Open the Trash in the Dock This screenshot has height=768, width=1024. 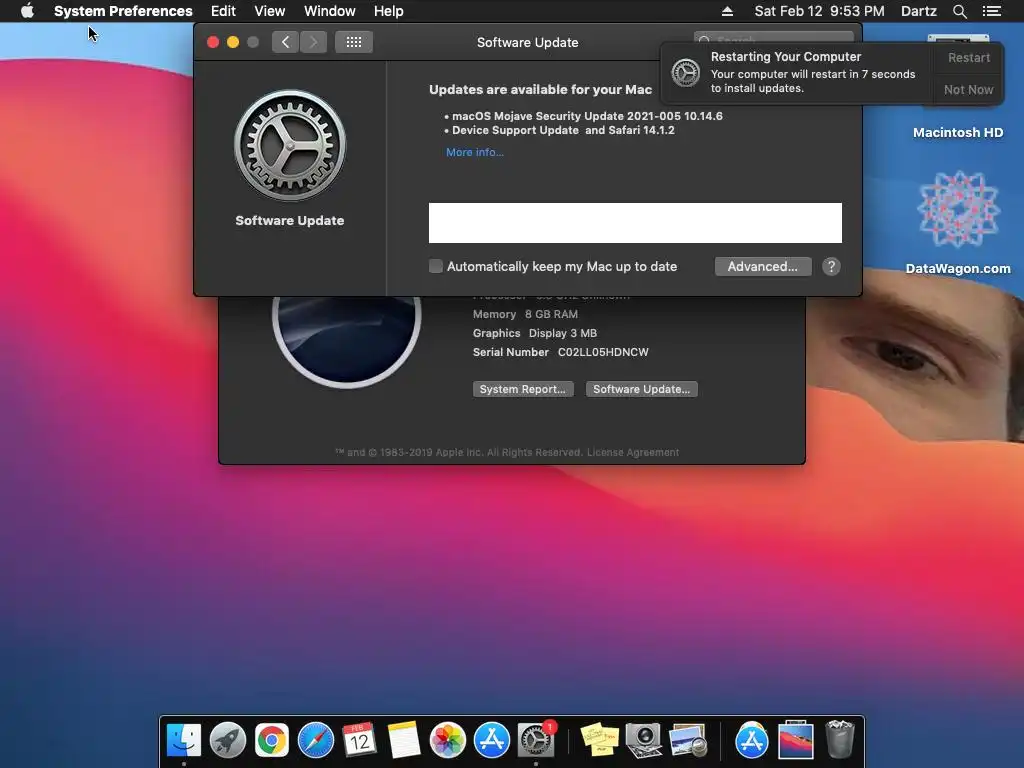(840, 740)
